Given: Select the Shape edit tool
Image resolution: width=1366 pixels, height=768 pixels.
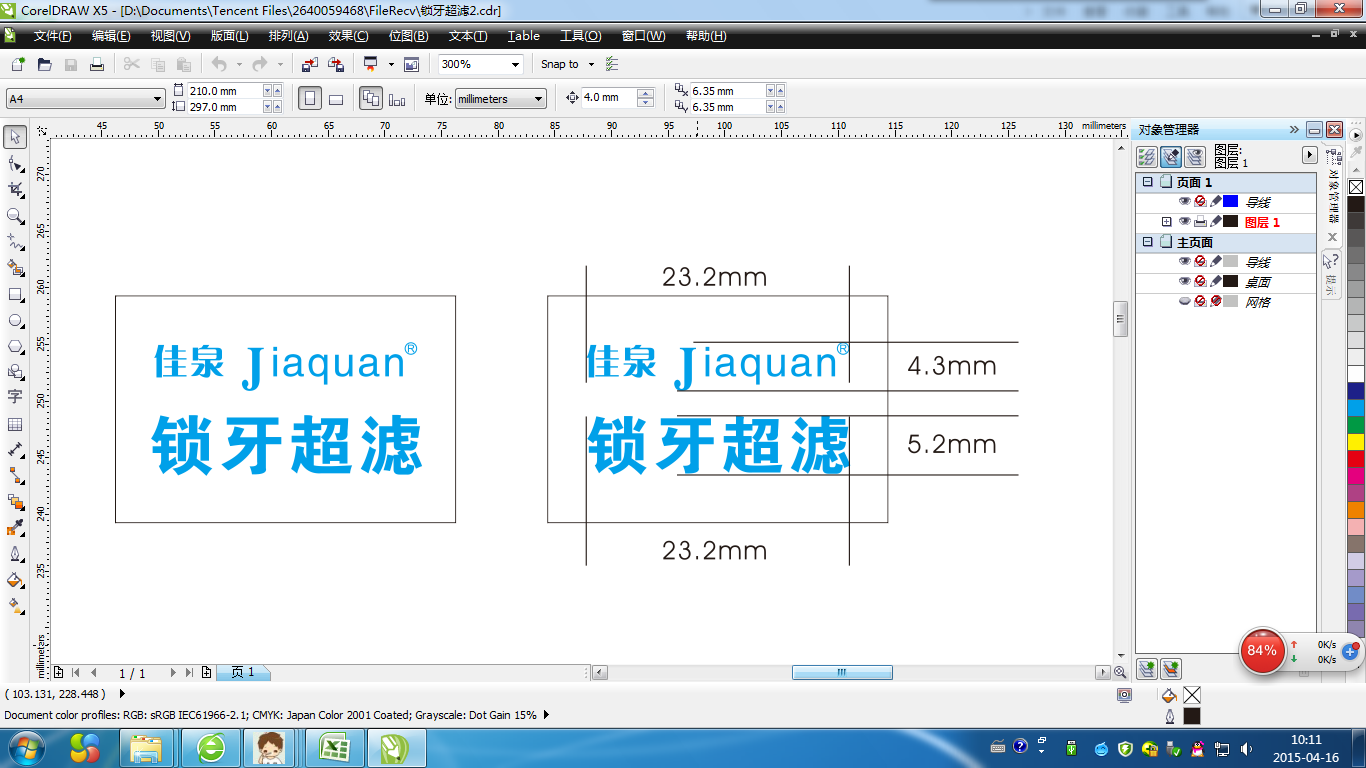Looking at the screenshot, I should click(15, 163).
